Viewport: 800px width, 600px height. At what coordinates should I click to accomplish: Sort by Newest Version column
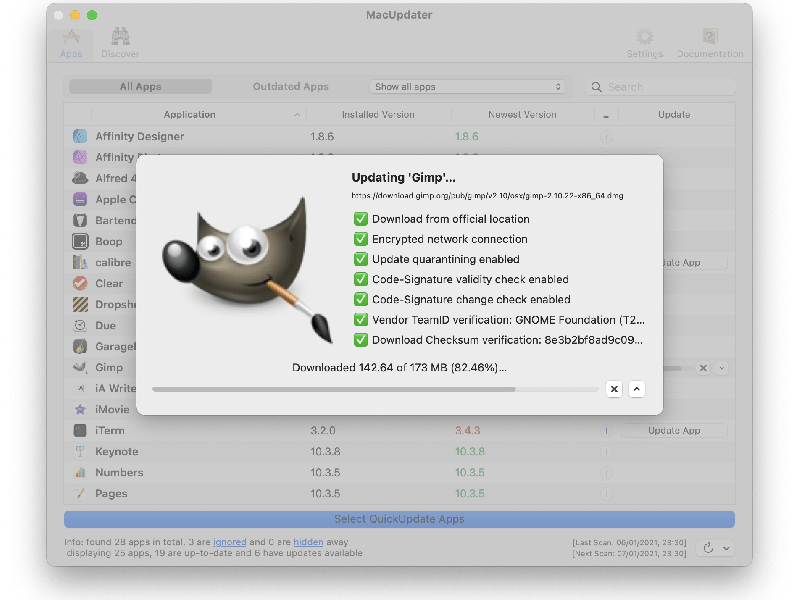522,115
